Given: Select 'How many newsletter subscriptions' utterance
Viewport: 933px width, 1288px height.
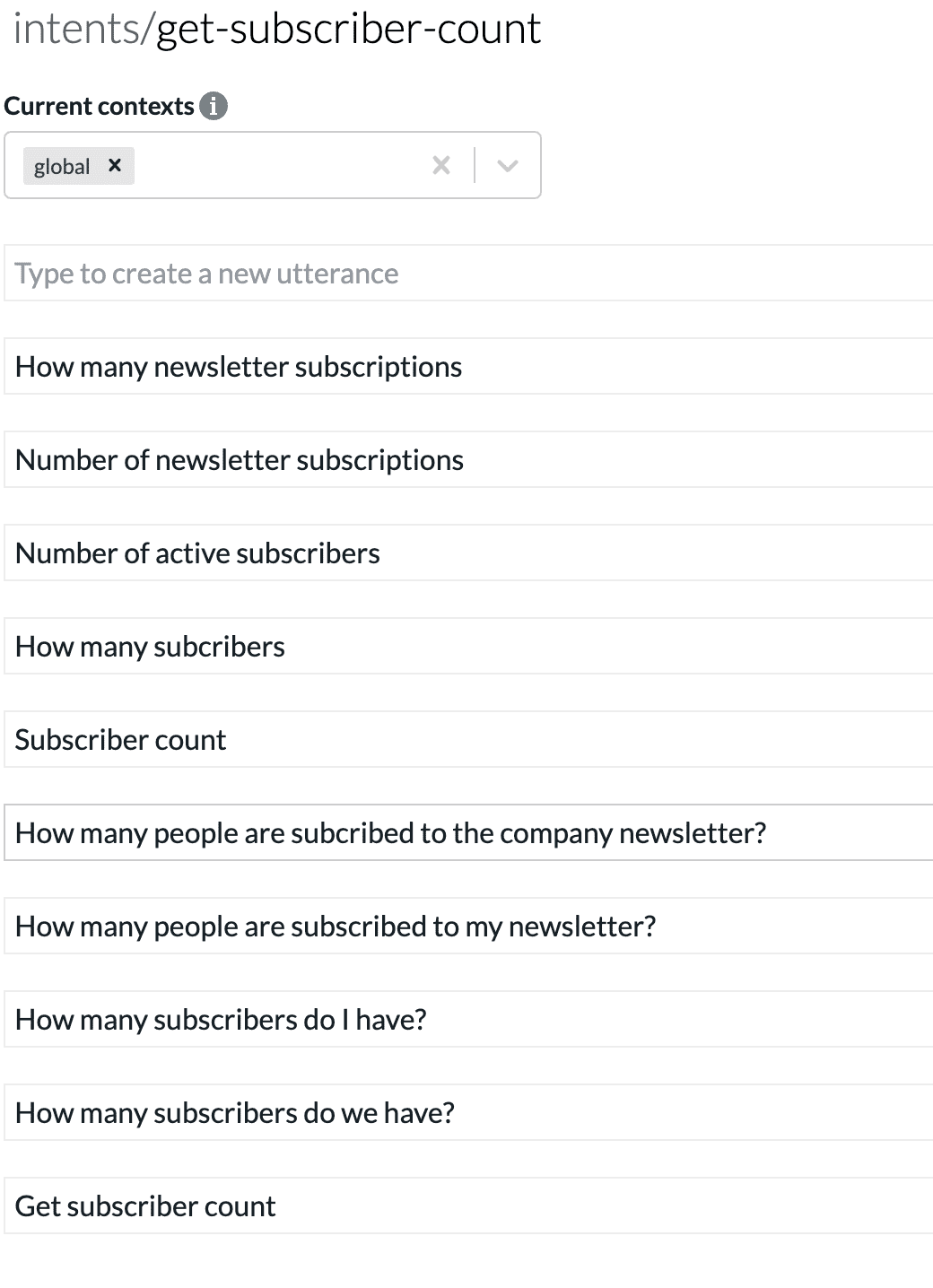Looking at the screenshot, I should tap(469, 366).
